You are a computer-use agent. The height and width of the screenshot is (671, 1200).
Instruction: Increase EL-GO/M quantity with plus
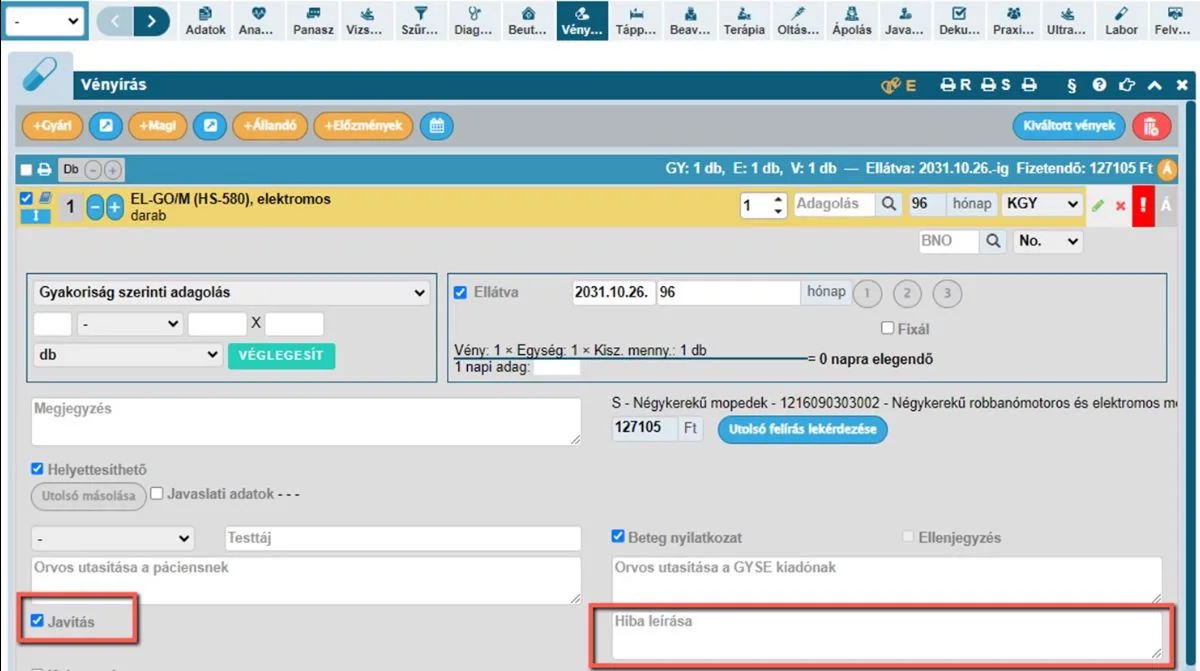click(x=115, y=208)
